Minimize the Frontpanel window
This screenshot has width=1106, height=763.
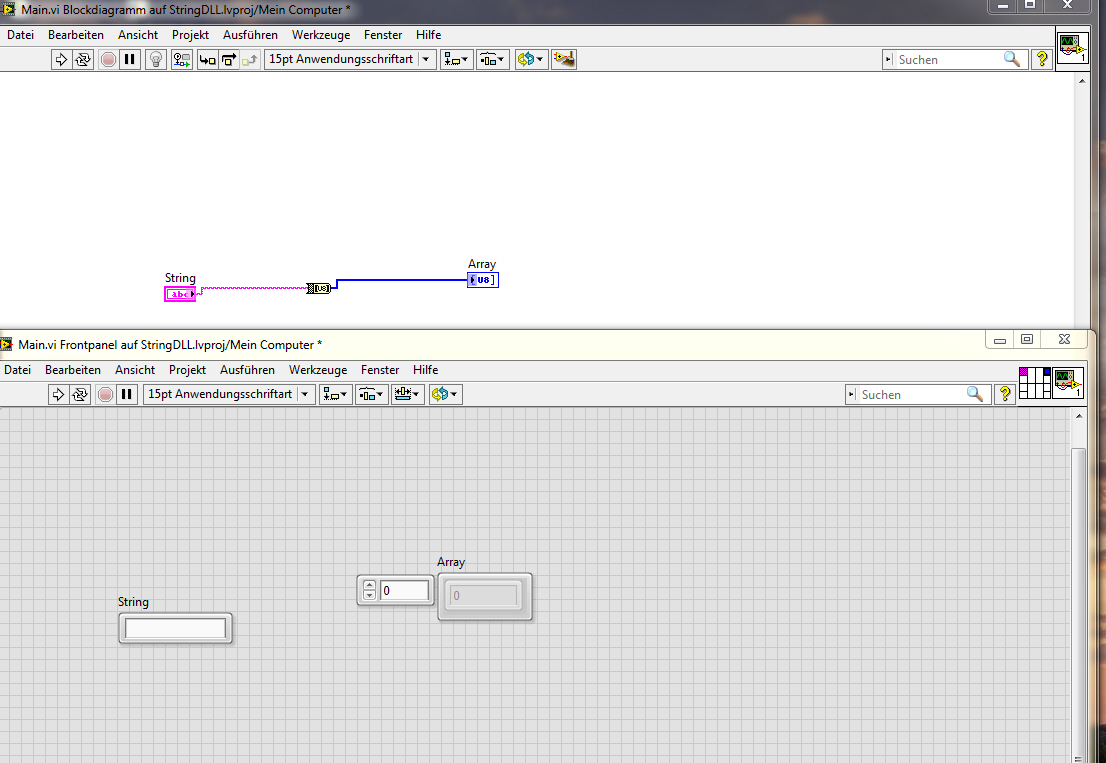999,339
